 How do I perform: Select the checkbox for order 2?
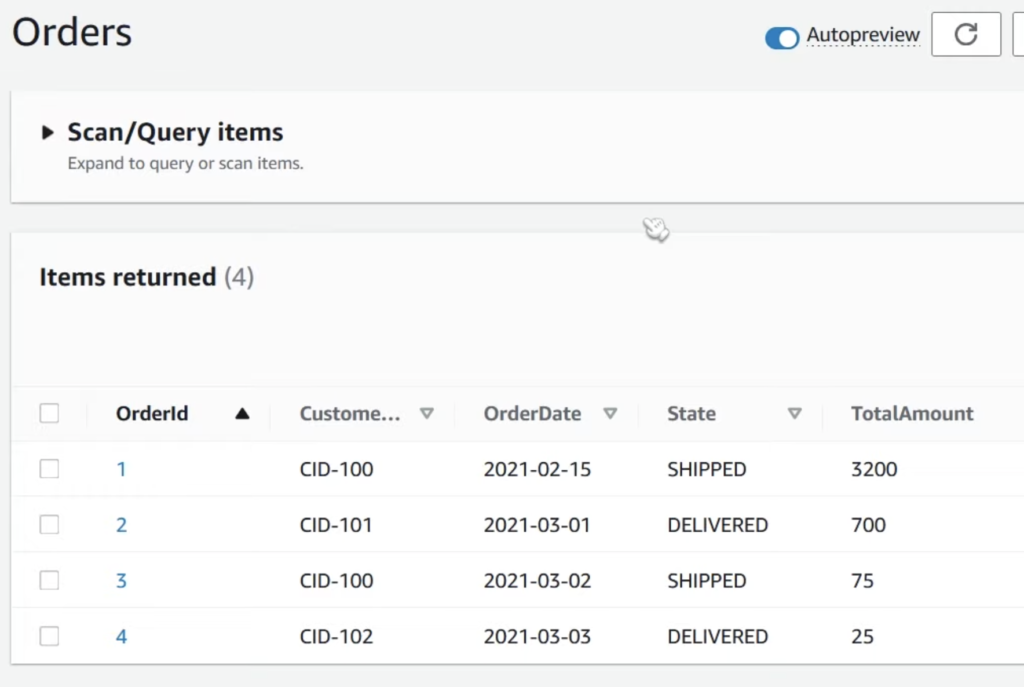[49, 525]
